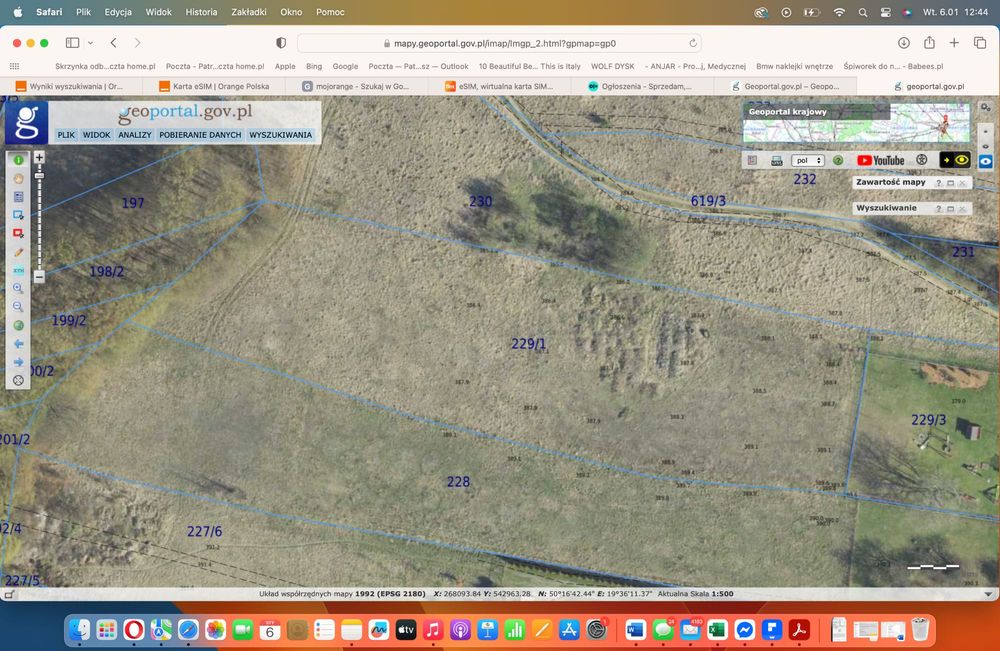This screenshot has height=651, width=1000.
Task: Open the ANALIZY menu
Action: point(135,135)
